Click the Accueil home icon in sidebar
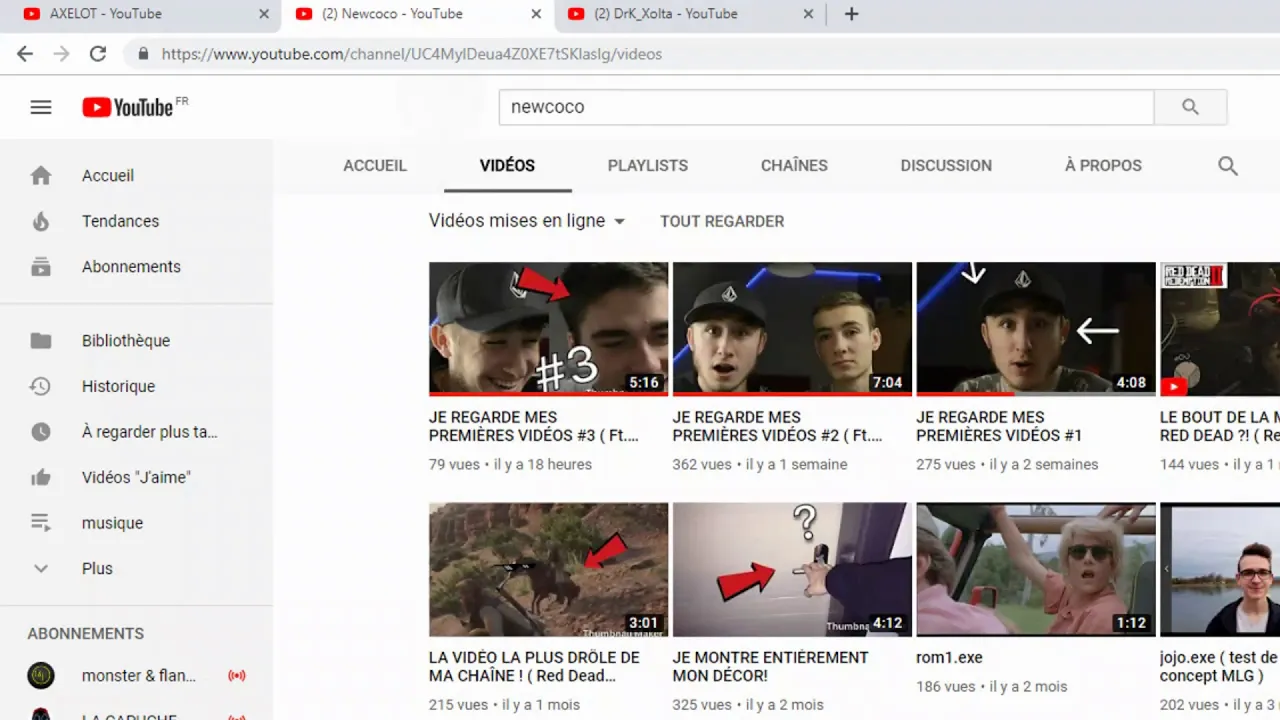The image size is (1280, 720). coord(41,176)
